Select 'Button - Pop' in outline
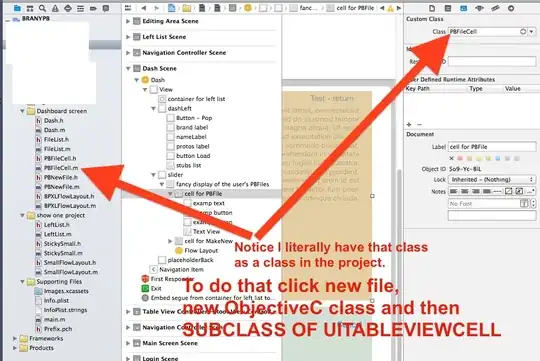Viewport: 540px width, 361px height. point(194,118)
